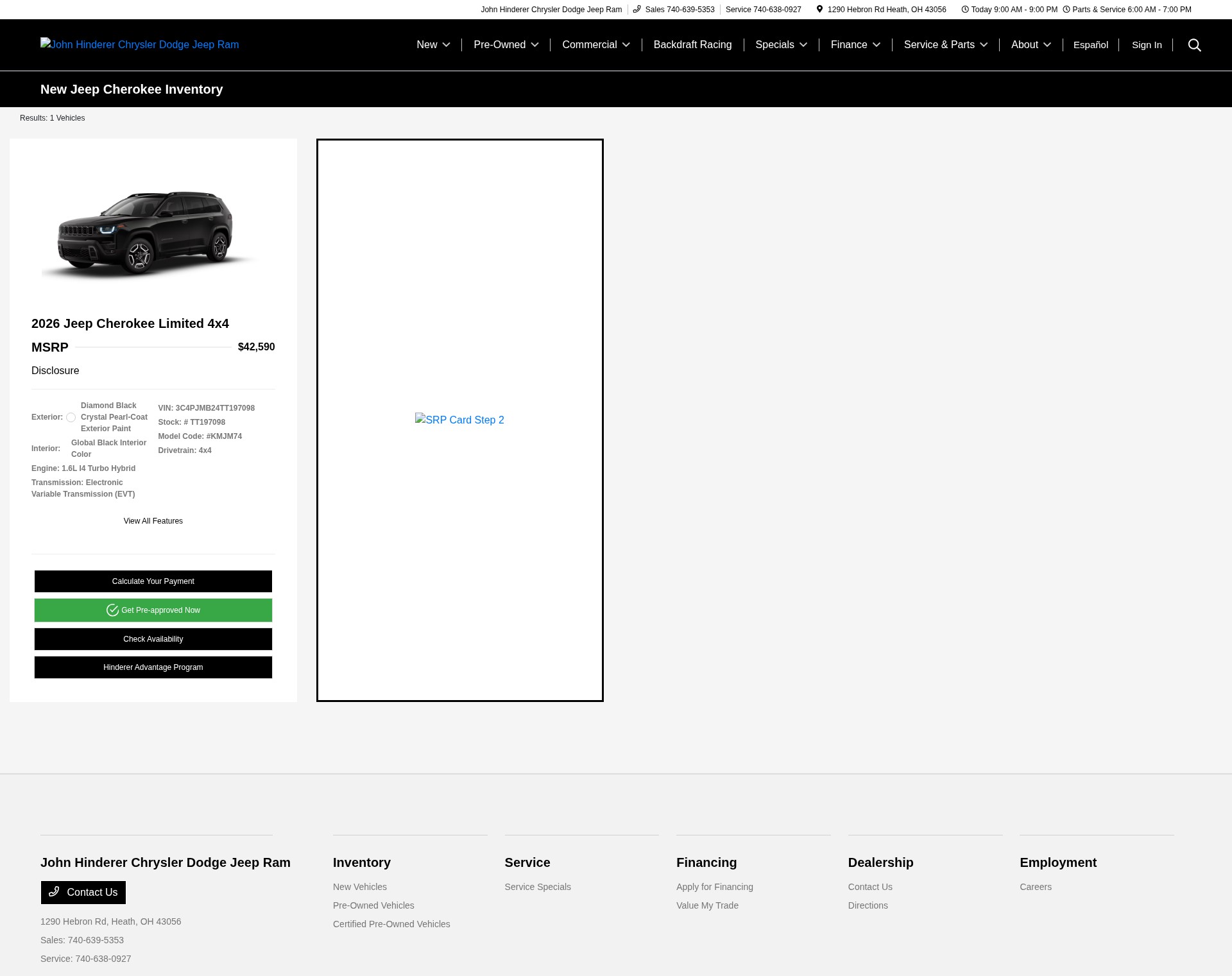The height and width of the screenshot is (976, 1232).
Task: Click Today 9:00 AM - 9:00 PM hours
Action: (1014, 10)
